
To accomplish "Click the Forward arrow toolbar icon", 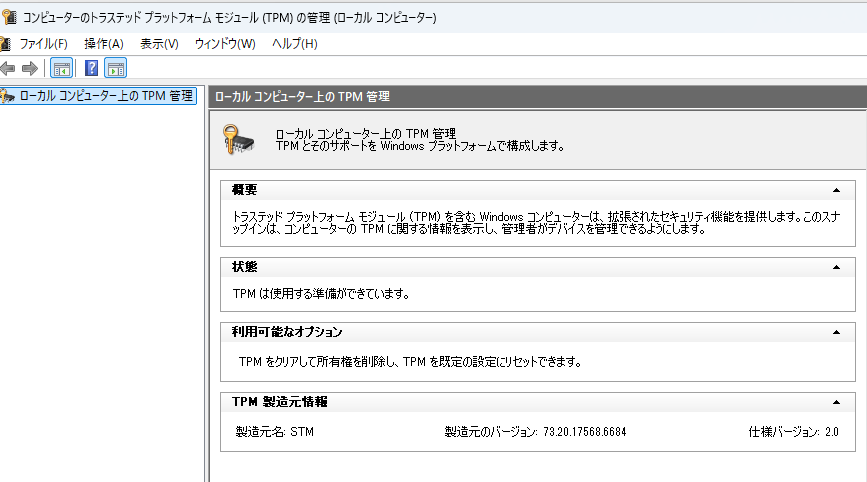I will pos(29,69).
